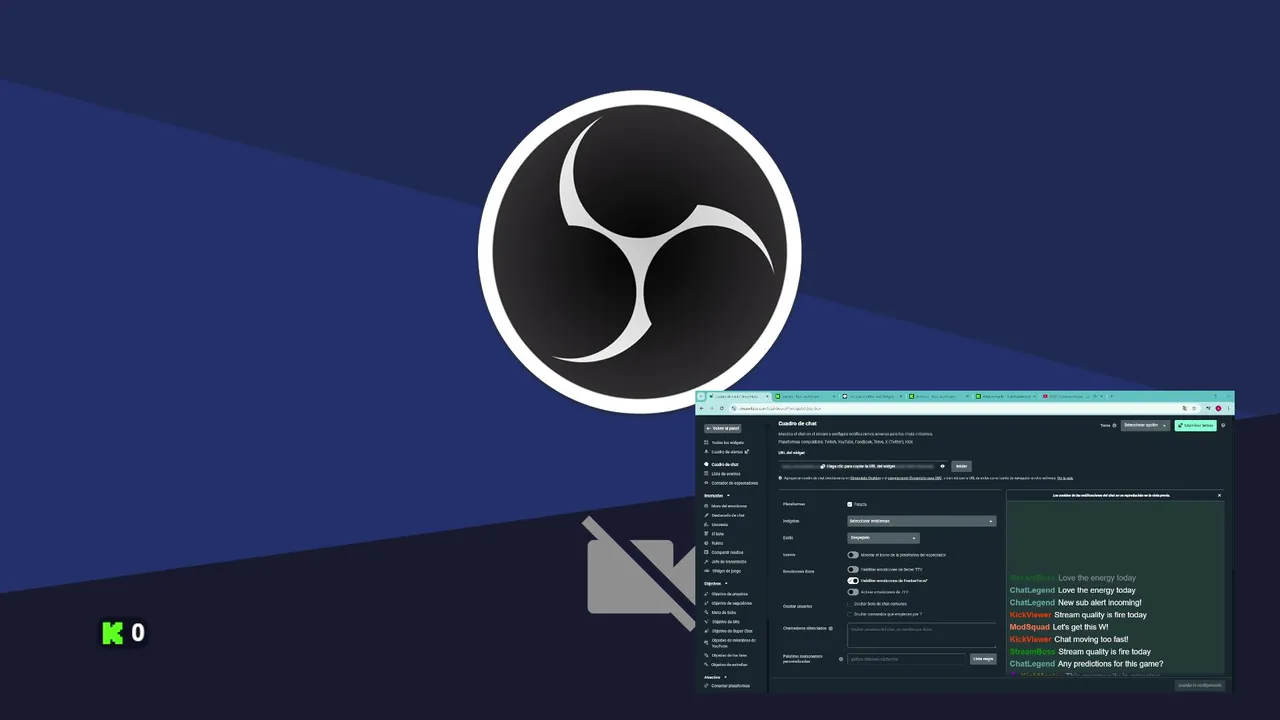This screenshot has width=1280, height=720.
Task: Close the chat preview notice banner
Action: click(x=1219, y=495)
